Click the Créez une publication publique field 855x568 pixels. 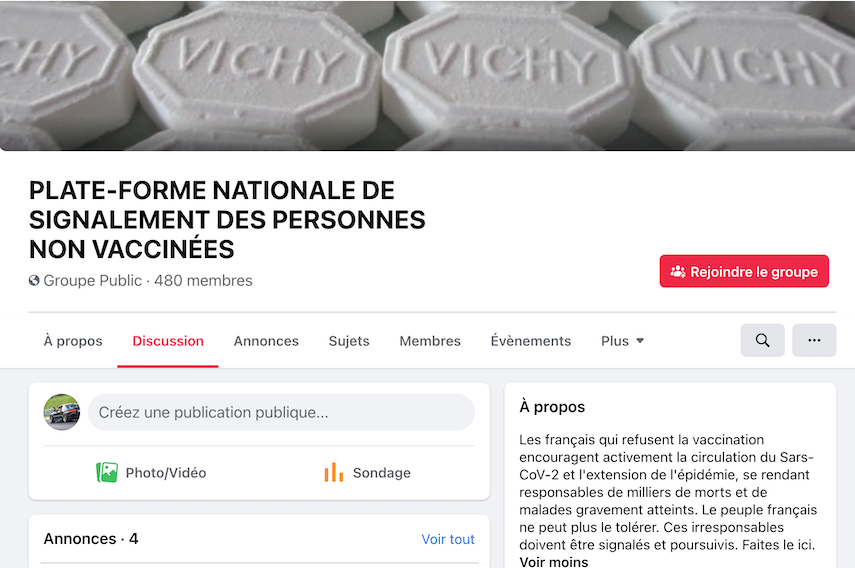click(281, 412)
